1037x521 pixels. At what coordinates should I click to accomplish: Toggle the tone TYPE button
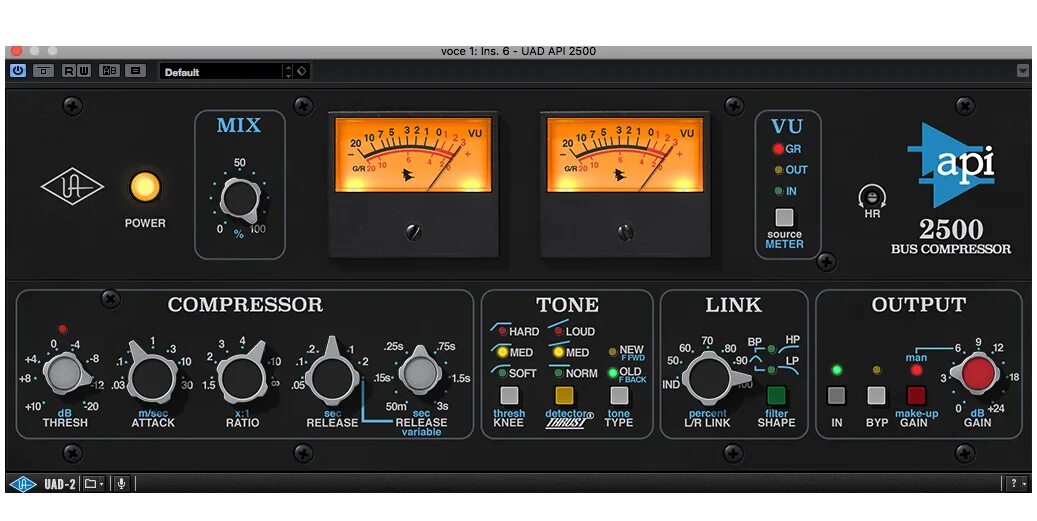pos(619,395)
